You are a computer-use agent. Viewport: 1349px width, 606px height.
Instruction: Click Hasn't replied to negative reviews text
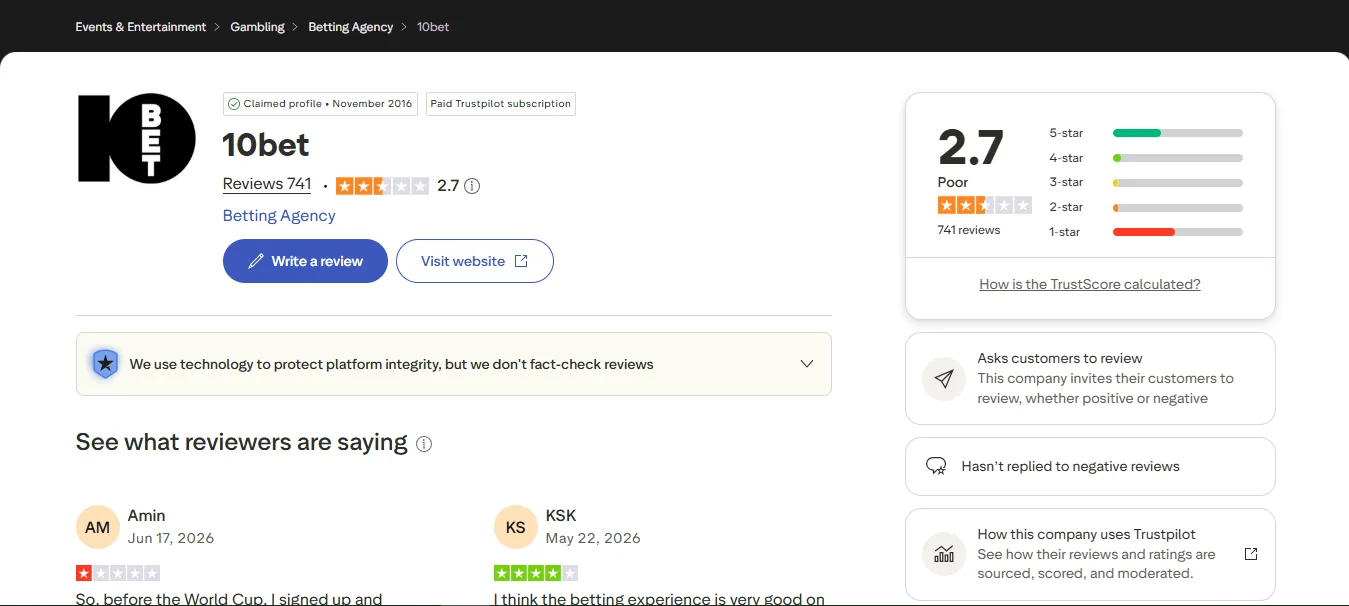click(x=1071, y=466)
